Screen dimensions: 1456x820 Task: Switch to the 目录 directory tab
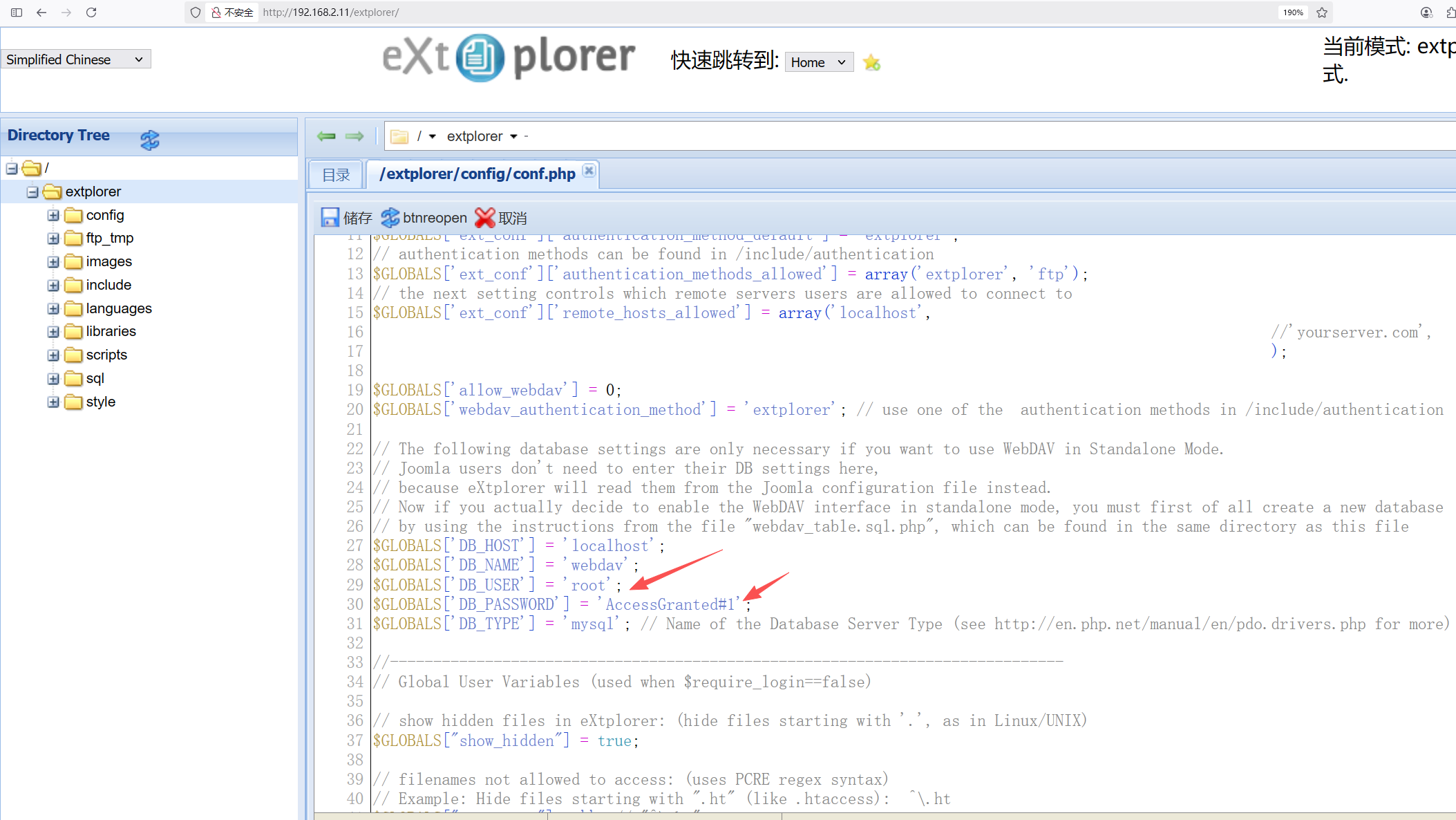[x=337, y=175]
